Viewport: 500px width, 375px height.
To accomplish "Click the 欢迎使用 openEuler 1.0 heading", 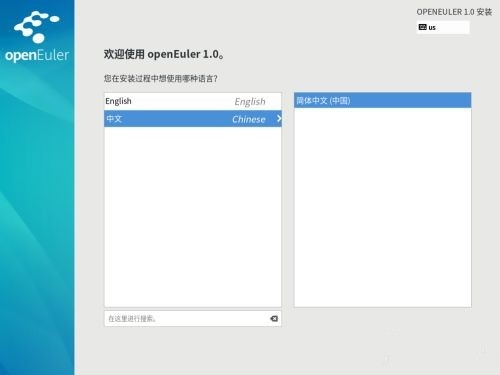I will [x=164, y=54].
